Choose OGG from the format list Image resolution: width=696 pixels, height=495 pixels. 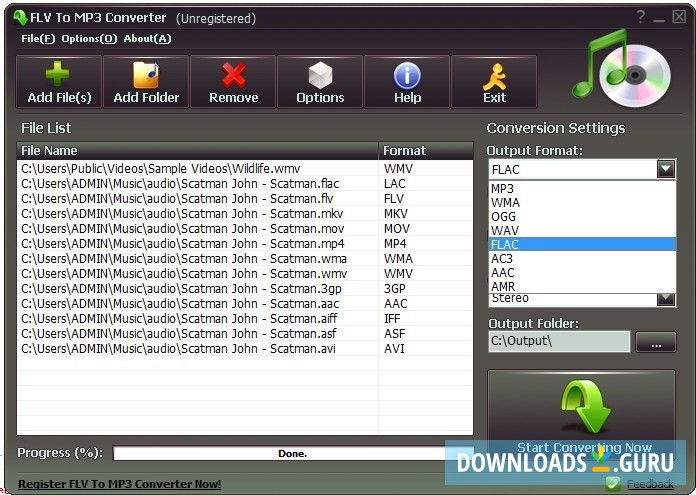(x=582, y=217)
